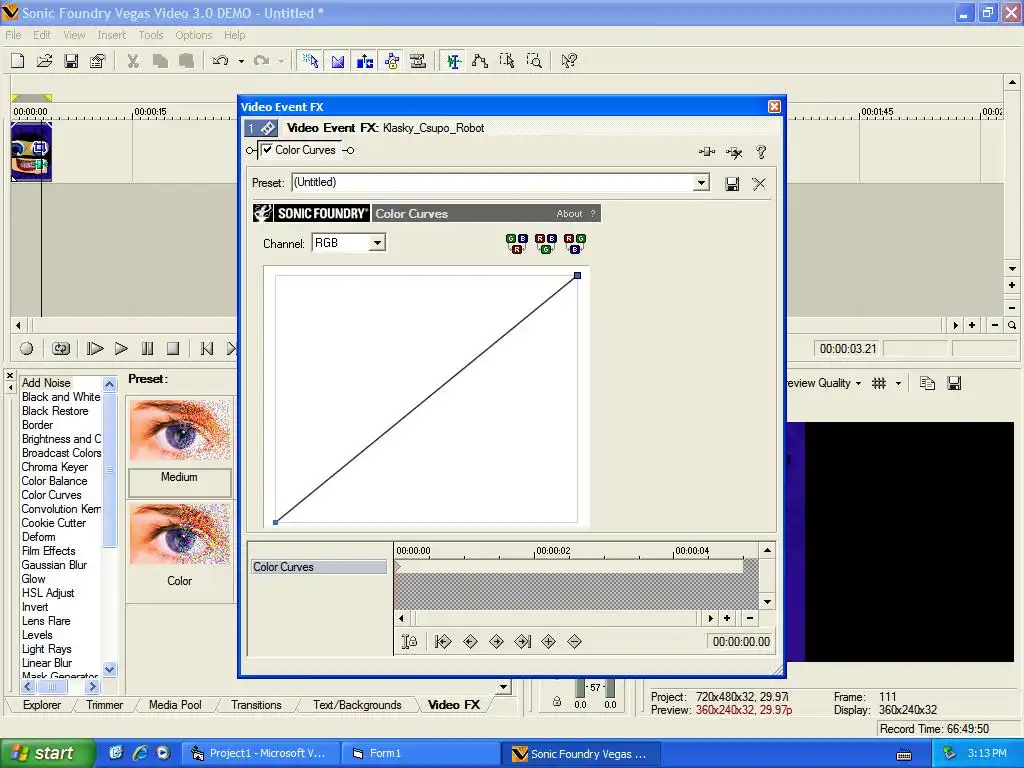
Task: Click the remove plug-in icon in FX window
Action: [734, 152]
